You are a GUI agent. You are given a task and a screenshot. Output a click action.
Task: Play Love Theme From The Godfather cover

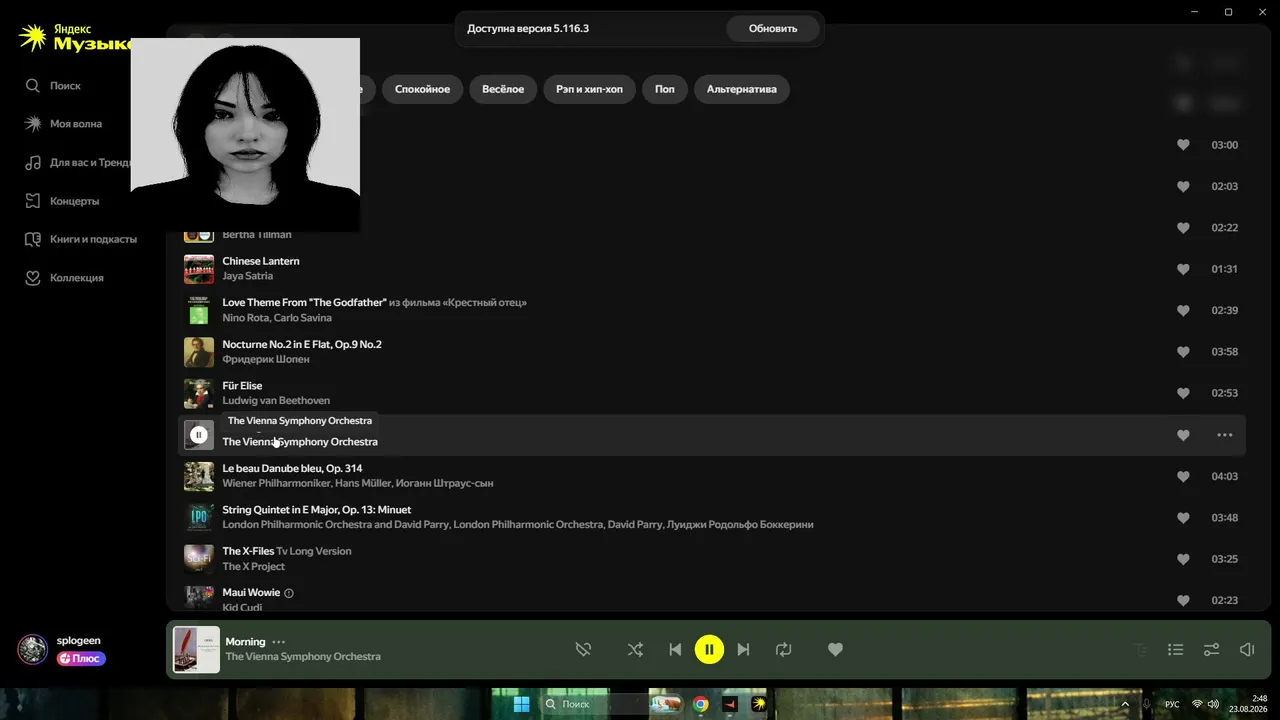[x=199, y=311]
